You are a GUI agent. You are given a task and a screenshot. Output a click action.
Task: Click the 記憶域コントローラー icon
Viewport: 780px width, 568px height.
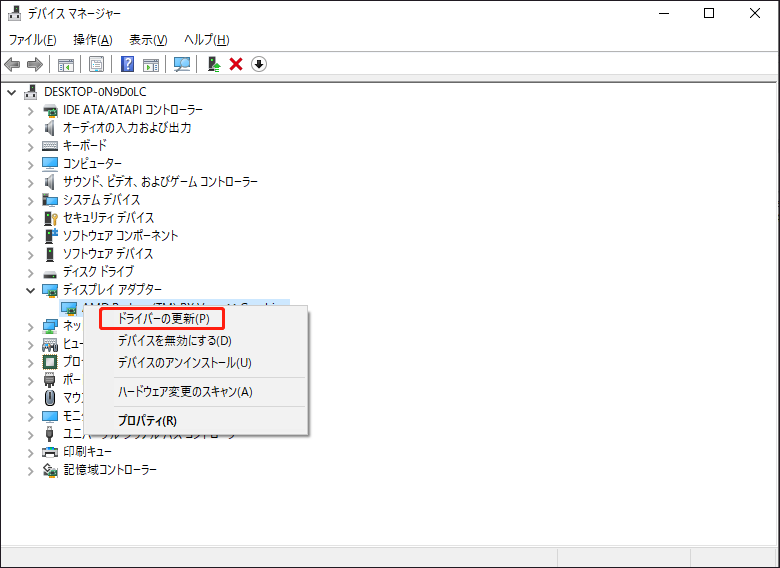[50, 470]
